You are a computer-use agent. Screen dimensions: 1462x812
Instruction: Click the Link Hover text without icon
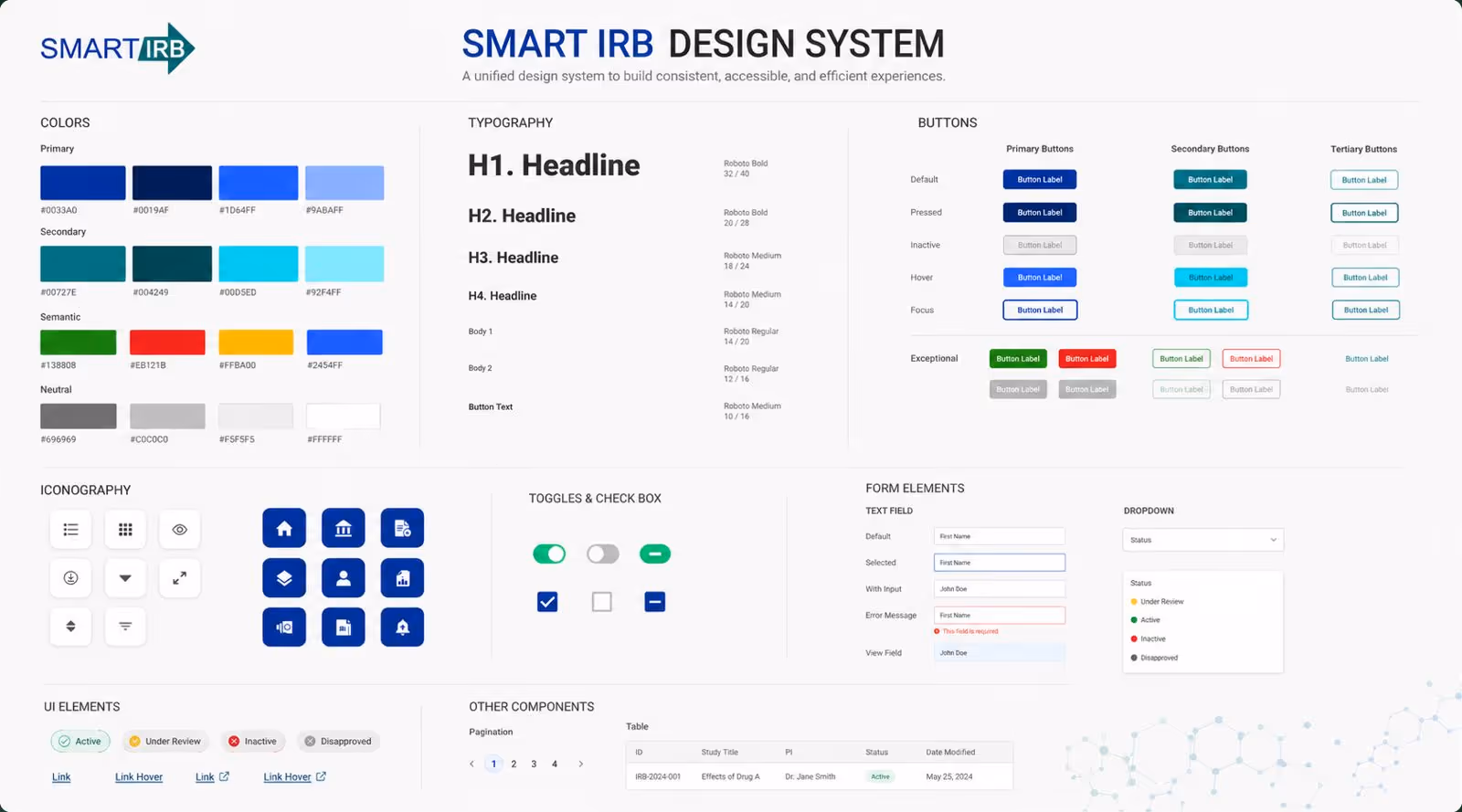(139, 777)
